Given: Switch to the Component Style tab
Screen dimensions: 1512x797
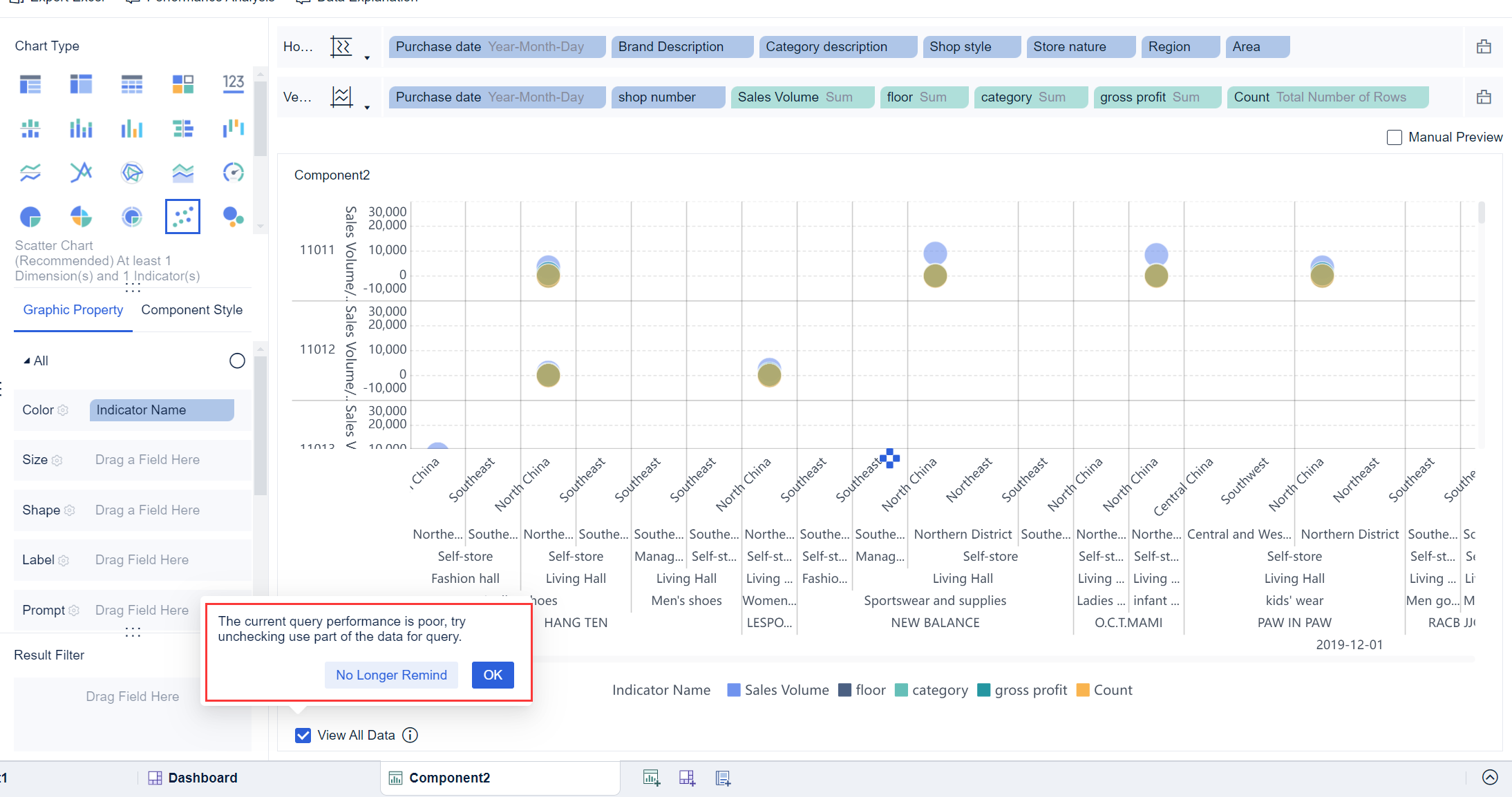Looking at the screenshot, I should (191, 310).
